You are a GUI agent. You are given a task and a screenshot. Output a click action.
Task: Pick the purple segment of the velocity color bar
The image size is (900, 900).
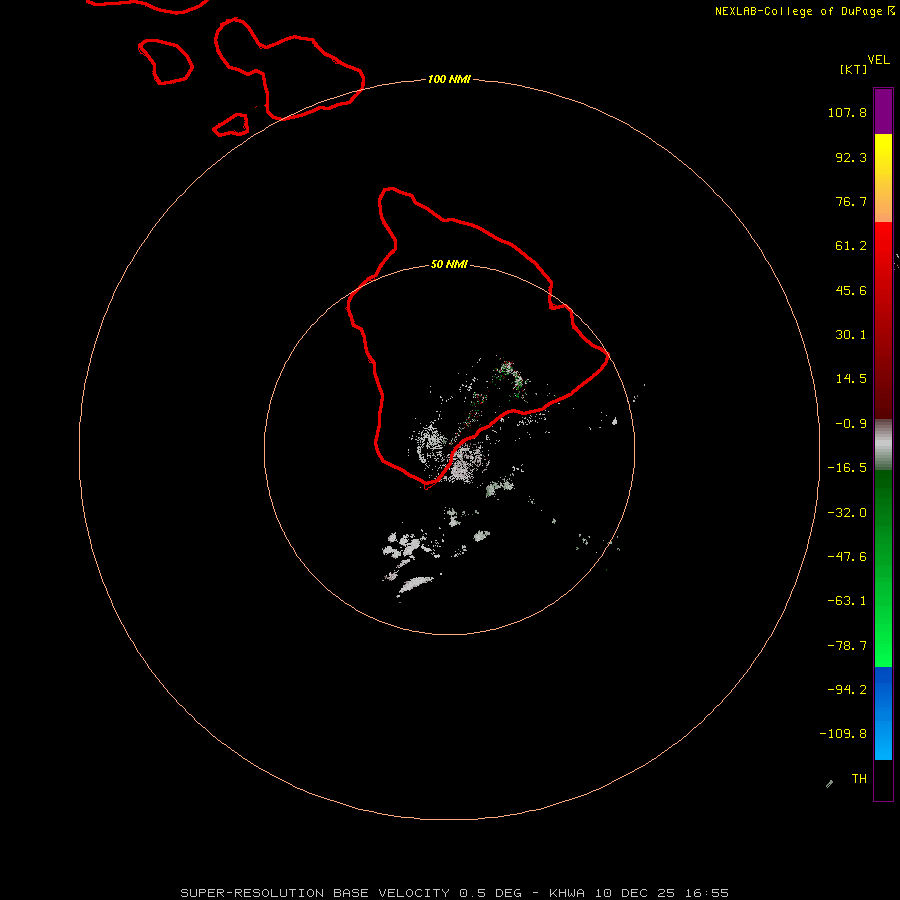pyautogui.click(x=883, y=111)
